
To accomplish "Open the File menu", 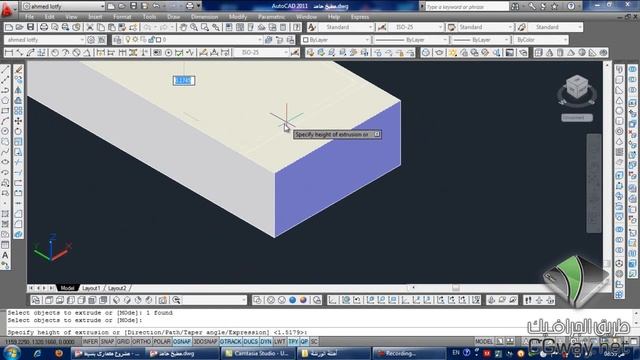I will click(x=29, y=17).
